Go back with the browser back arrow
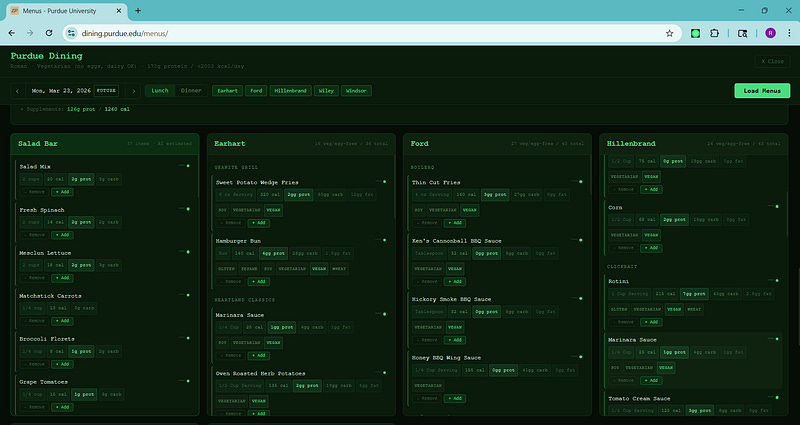 point(11,33)
